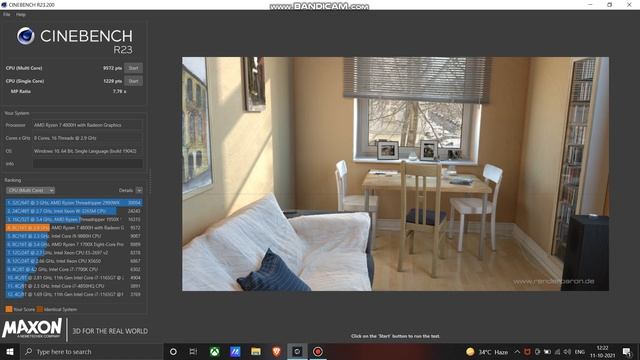Open network status tray icon
Image resolution: width=640 pixels, height=360 pixels.
click(557, 352)
